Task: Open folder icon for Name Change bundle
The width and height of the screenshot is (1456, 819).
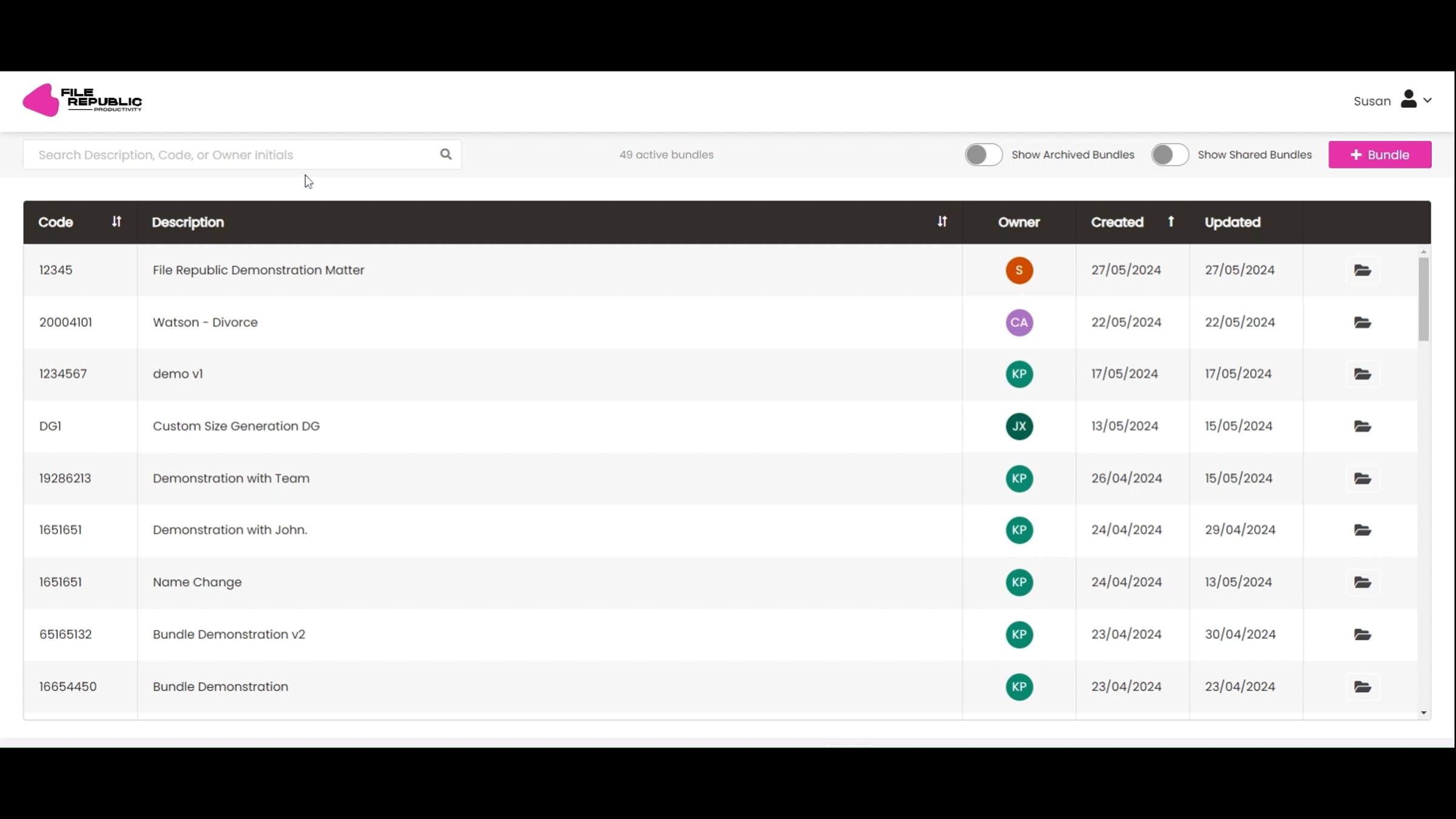Action: (1362, 582)
